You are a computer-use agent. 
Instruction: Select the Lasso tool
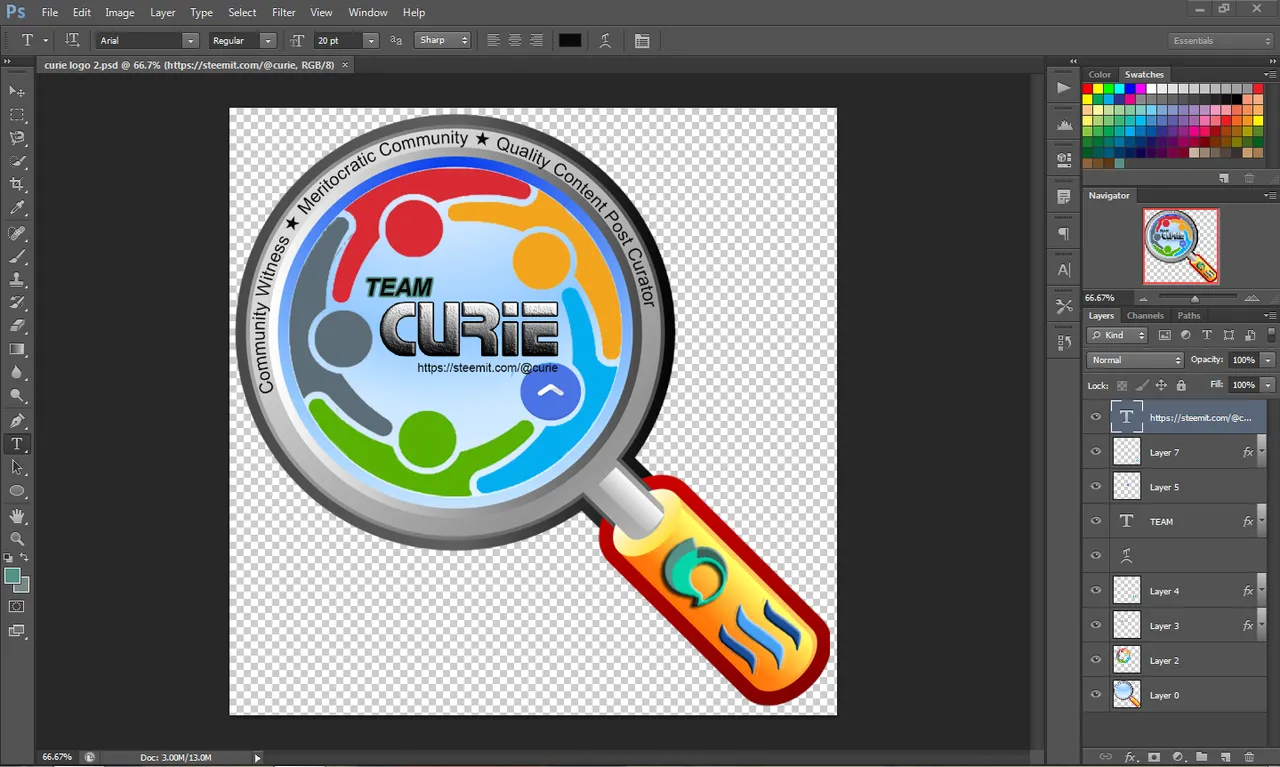tap(17, 138)
